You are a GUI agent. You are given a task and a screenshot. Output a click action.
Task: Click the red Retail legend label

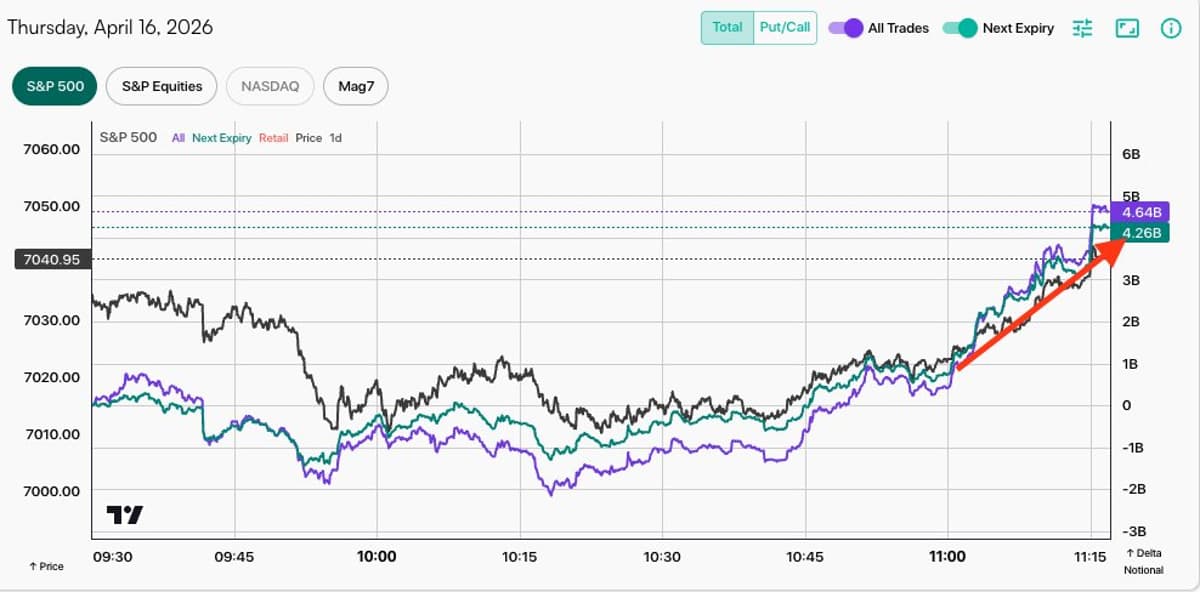(273, 138)
